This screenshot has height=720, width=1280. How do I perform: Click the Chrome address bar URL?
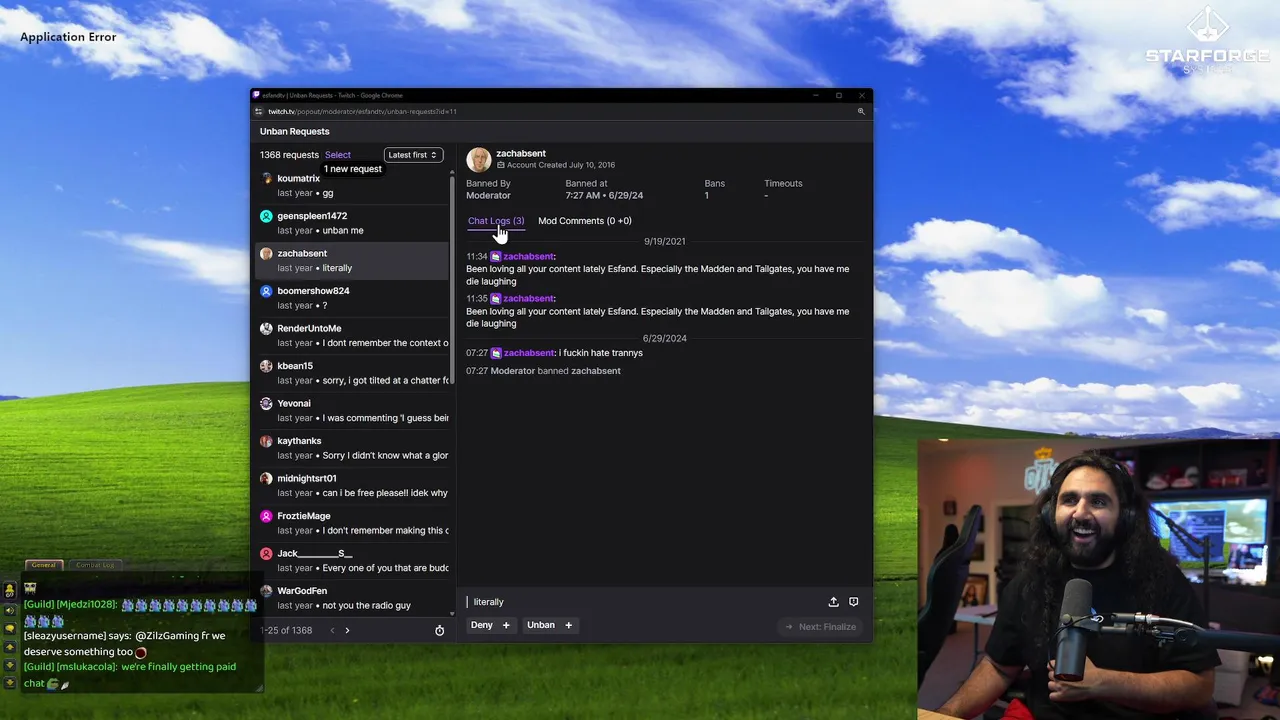362,112
